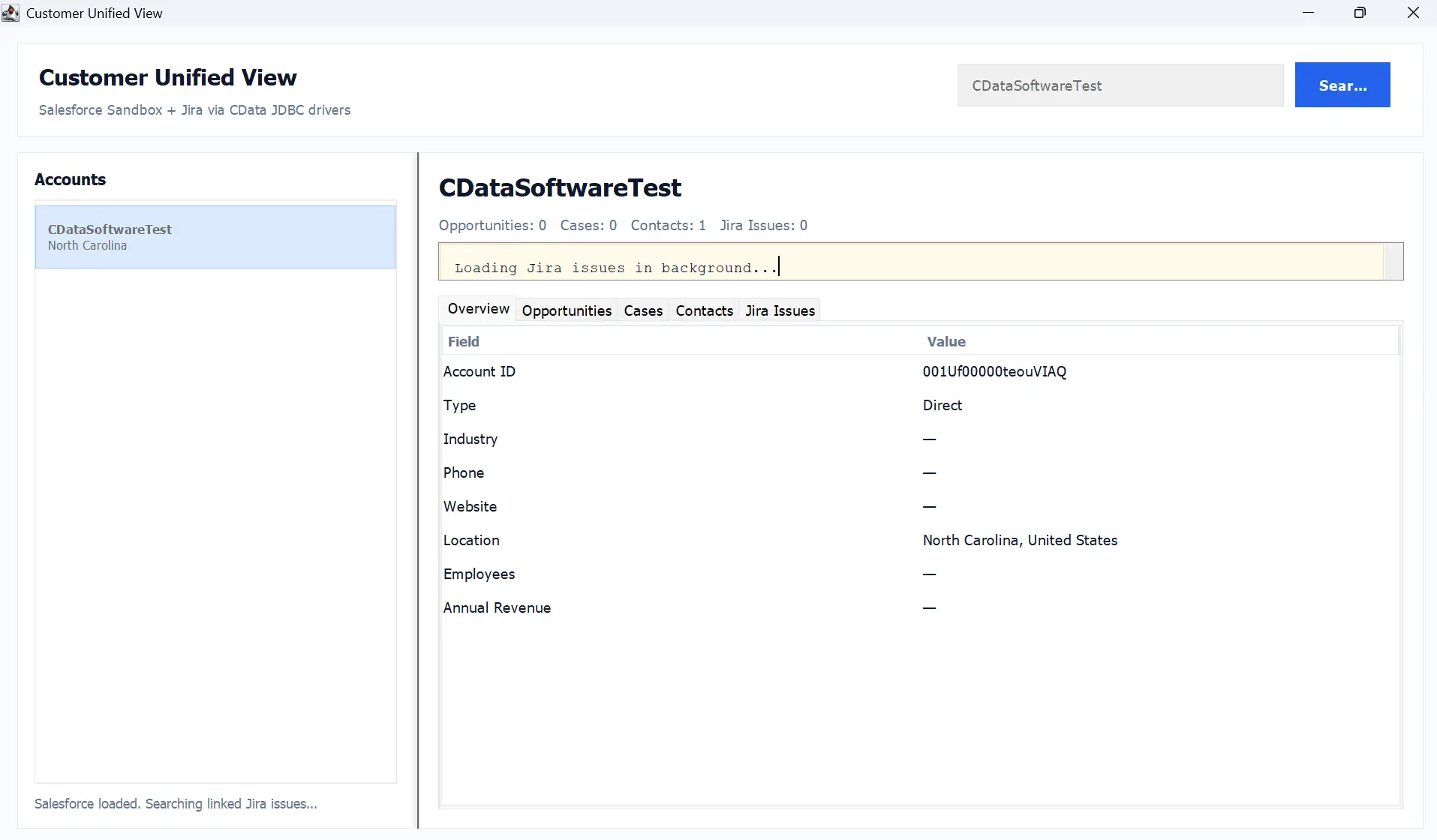Click the Field column header
Viewport: 1437px width, 840px height.
point(681,341)
